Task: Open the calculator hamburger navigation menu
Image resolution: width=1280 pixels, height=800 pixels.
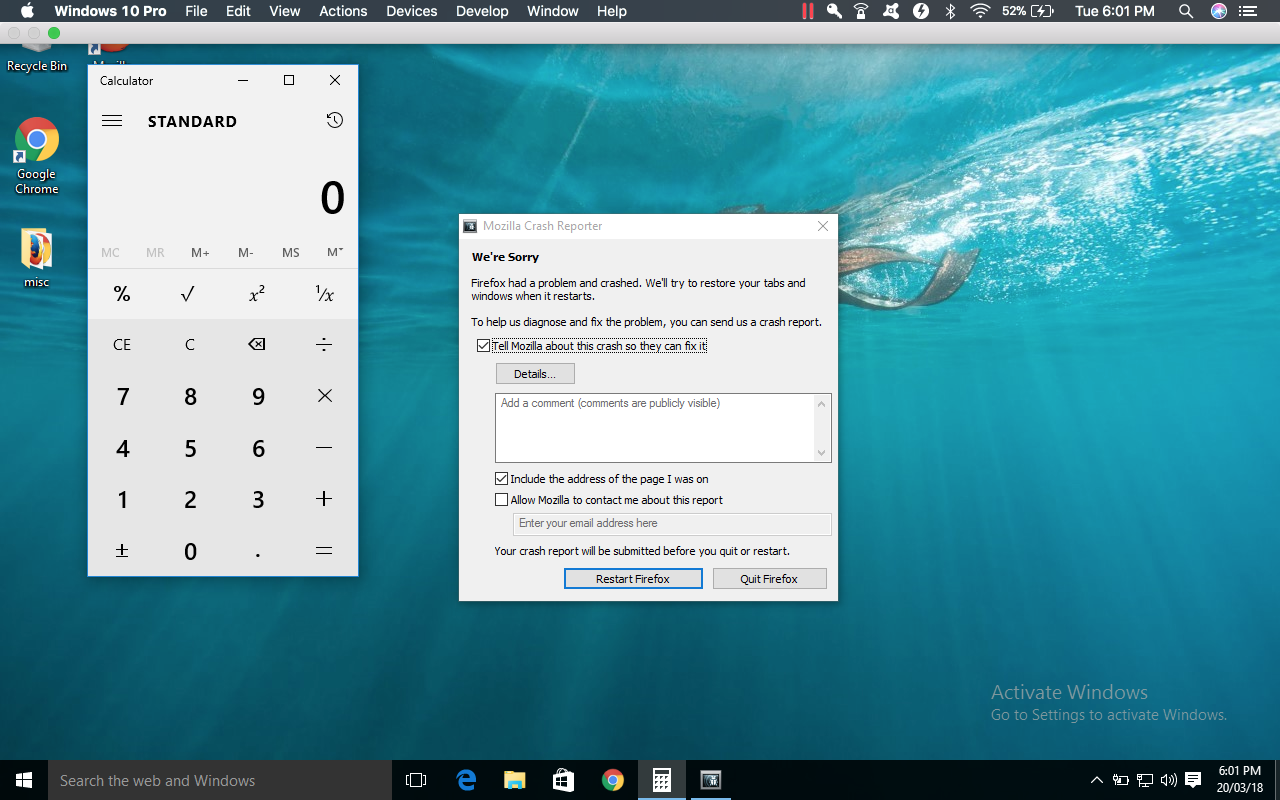Action: pyautogui.click(x=112, y=121)
